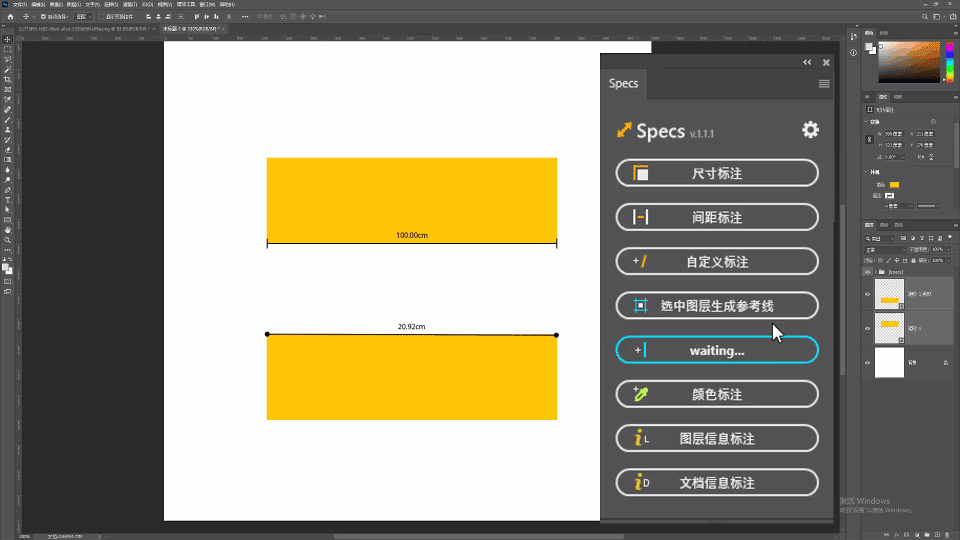Select the Eraser tool
The height and width of the screenshot is (540, 960).
7,150
